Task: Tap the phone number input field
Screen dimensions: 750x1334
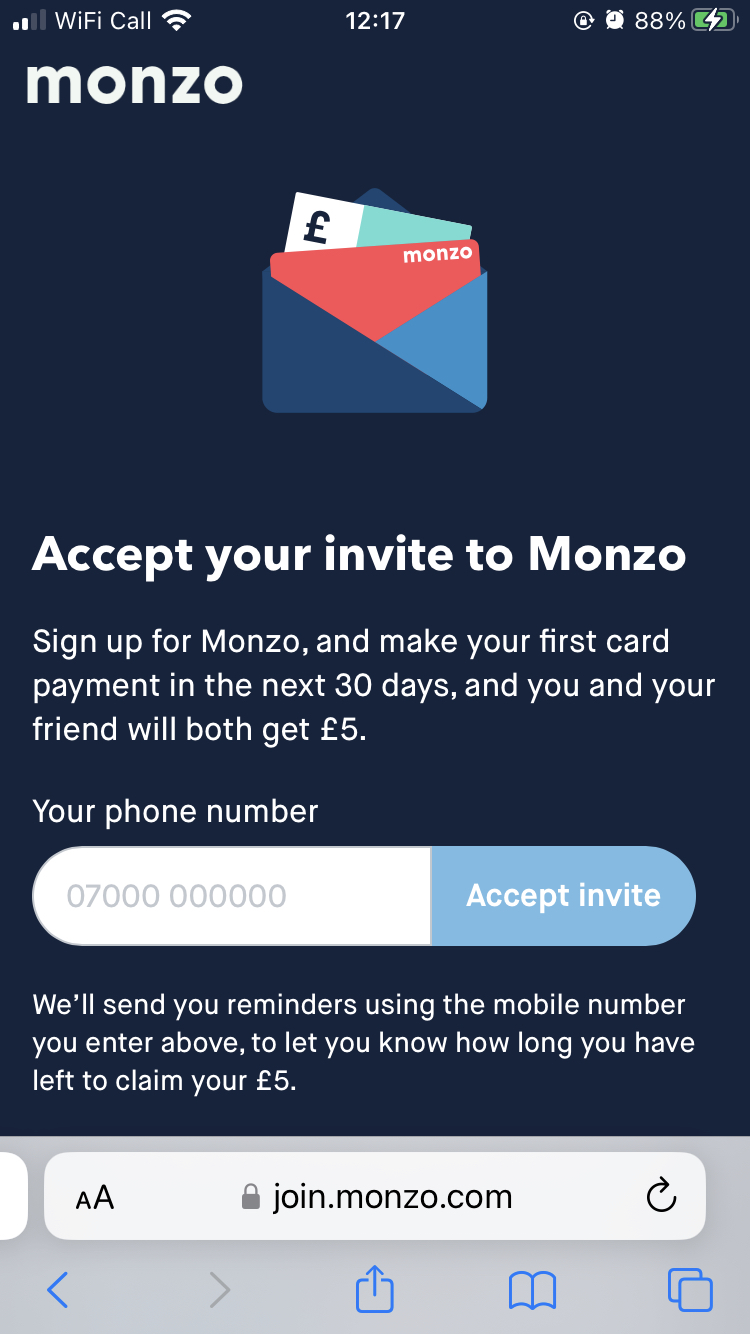Action: pos(230,895)
